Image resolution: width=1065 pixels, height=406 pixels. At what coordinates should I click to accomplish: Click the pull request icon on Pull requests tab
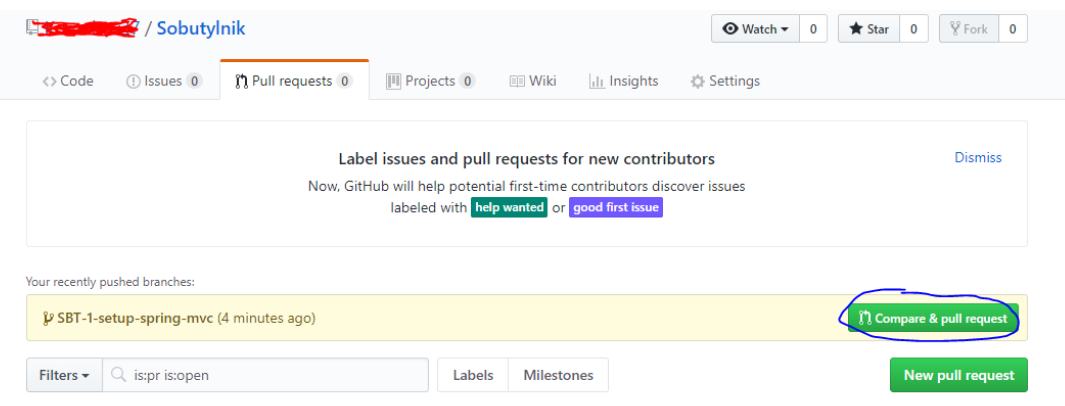(241, 81)
